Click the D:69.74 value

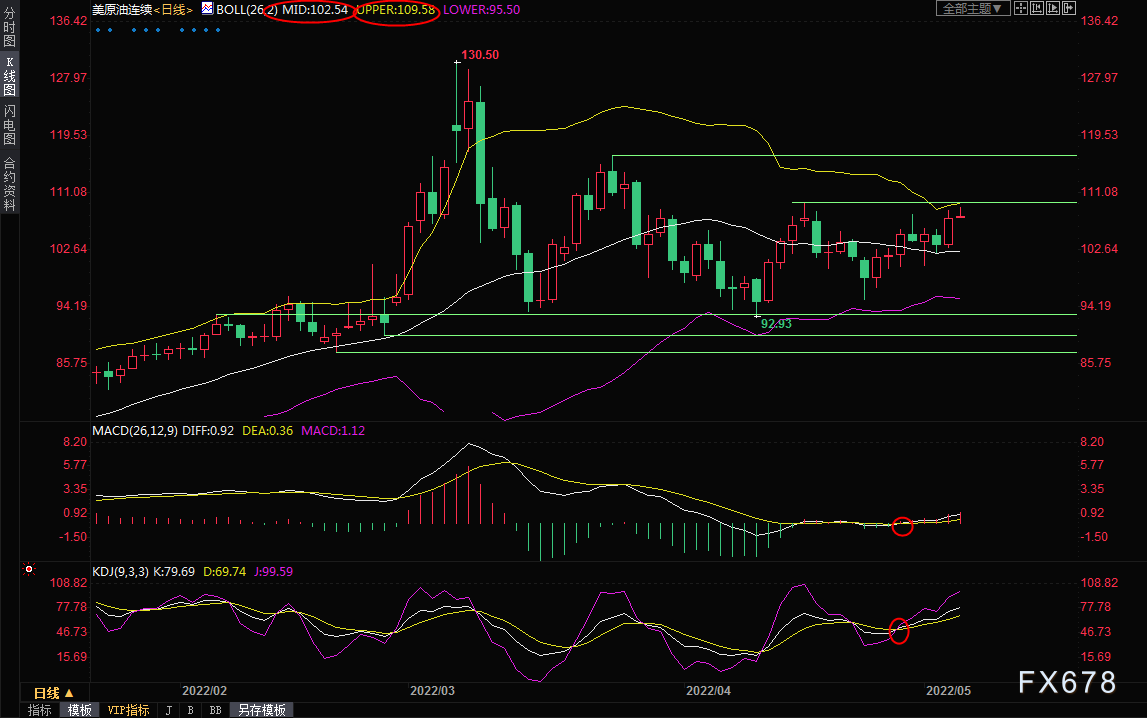pyautogui.click(x=224, y=571)
